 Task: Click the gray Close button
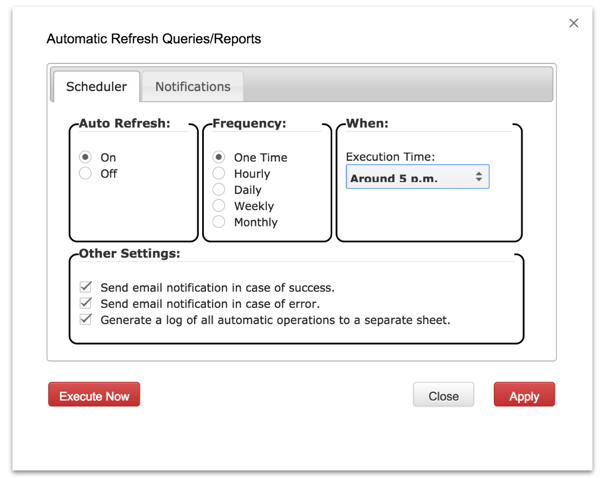[443, 395]
